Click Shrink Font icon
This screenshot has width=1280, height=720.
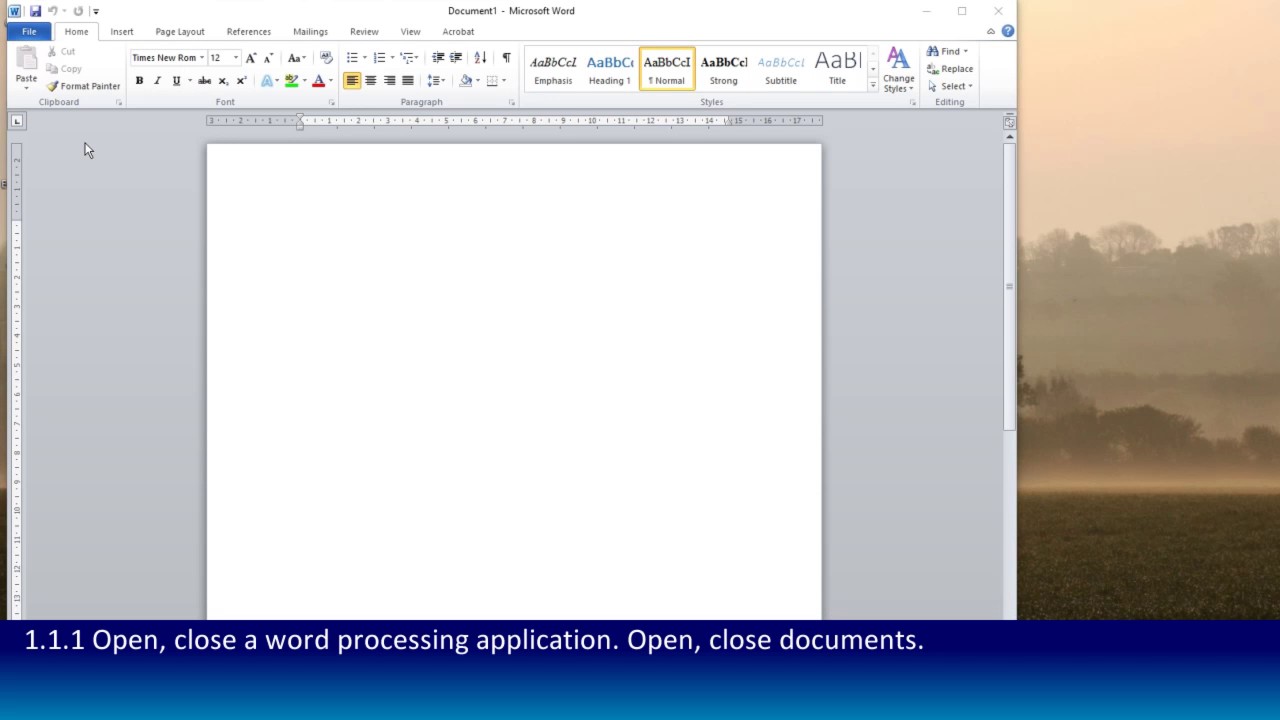[x=268, y=58]
